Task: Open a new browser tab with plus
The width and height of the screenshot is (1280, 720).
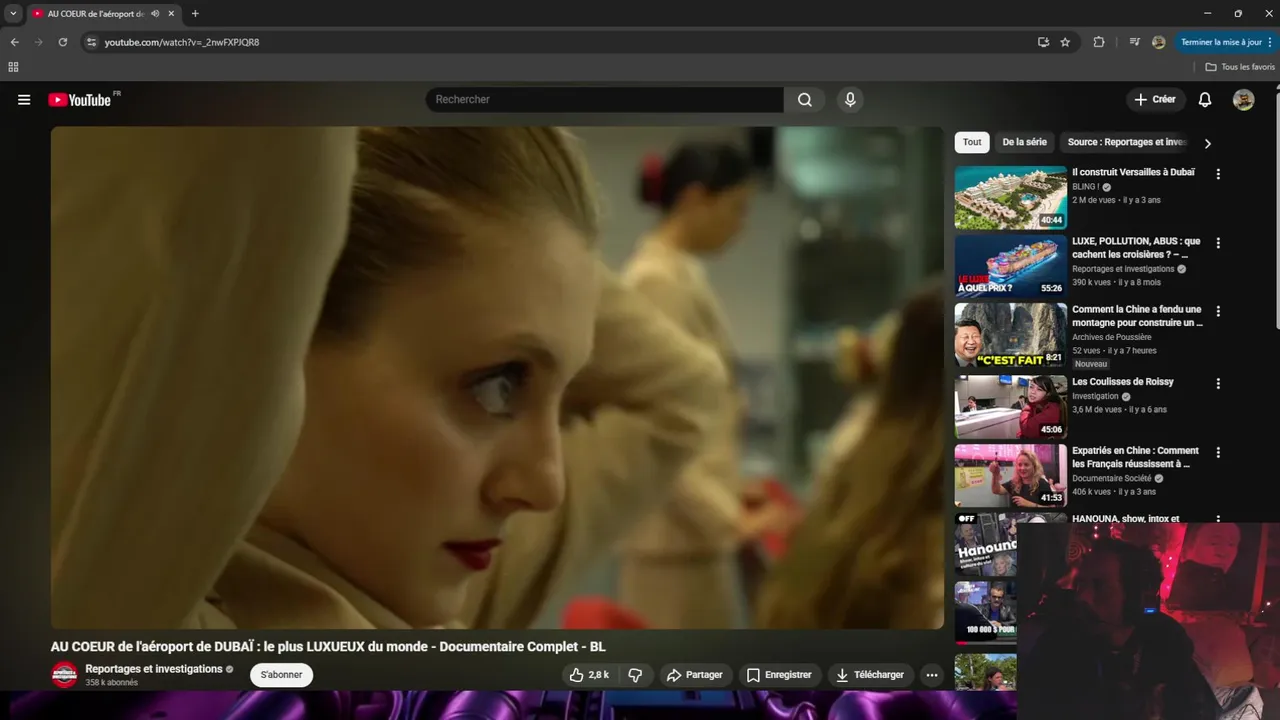Action: [x=195, y=14]
